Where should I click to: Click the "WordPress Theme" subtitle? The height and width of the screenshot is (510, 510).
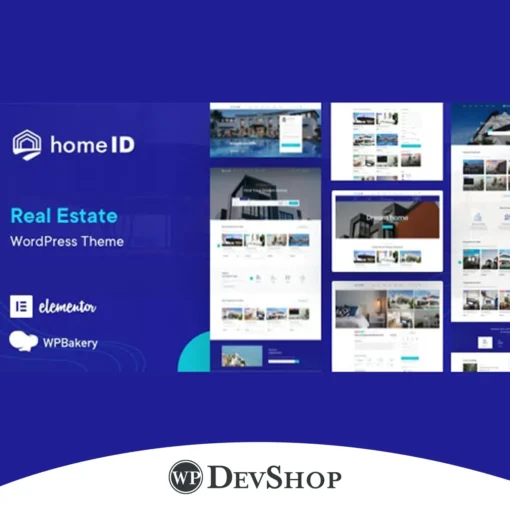click(x=67, y=241)
